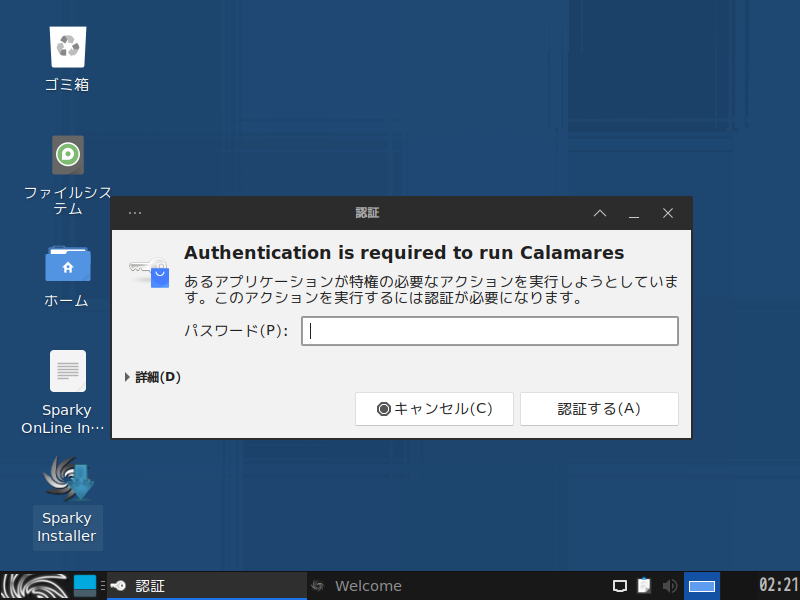Close the 認証 dialog window

pos(668,213)
